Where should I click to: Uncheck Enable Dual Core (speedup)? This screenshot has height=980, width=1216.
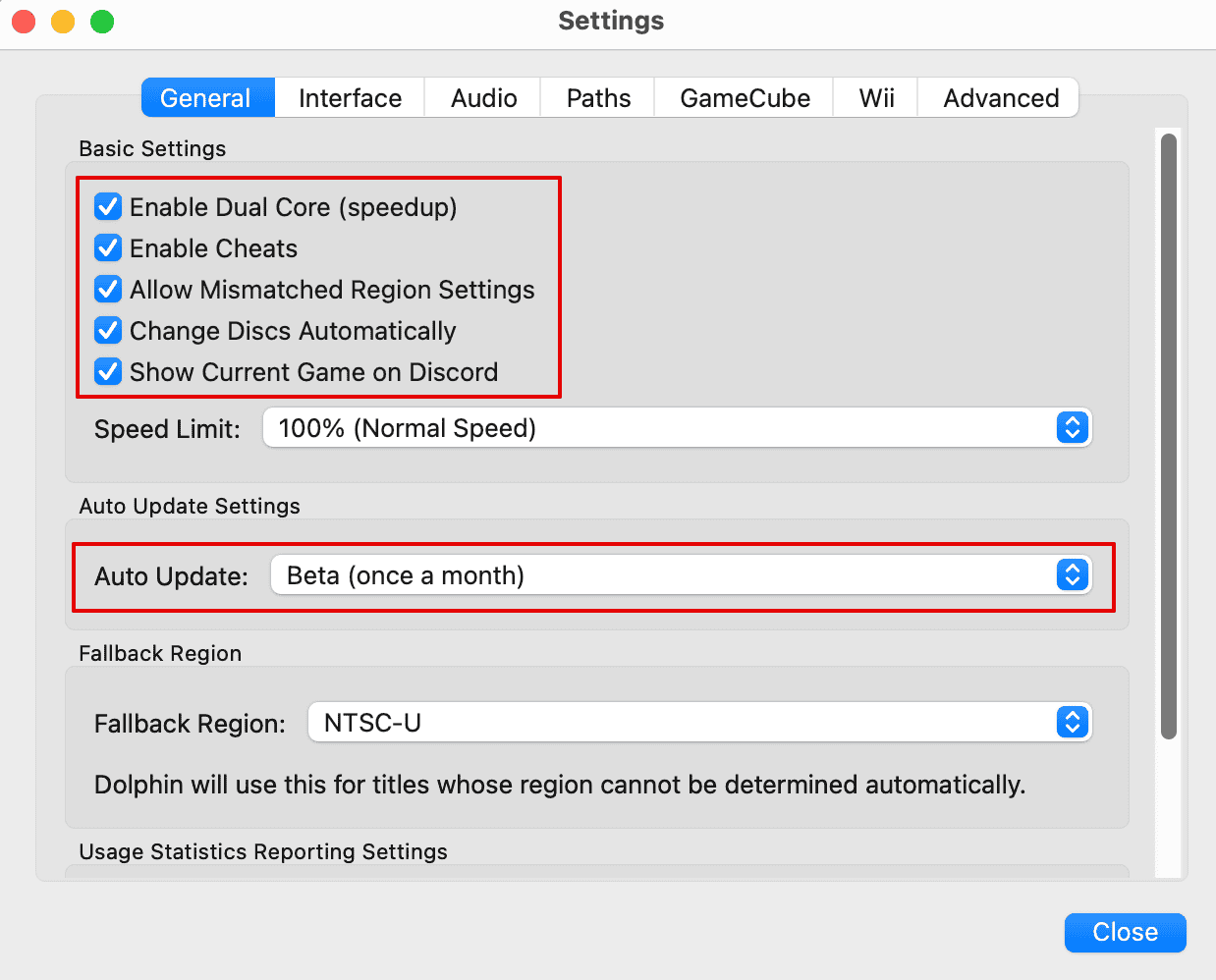pos(108,207)
